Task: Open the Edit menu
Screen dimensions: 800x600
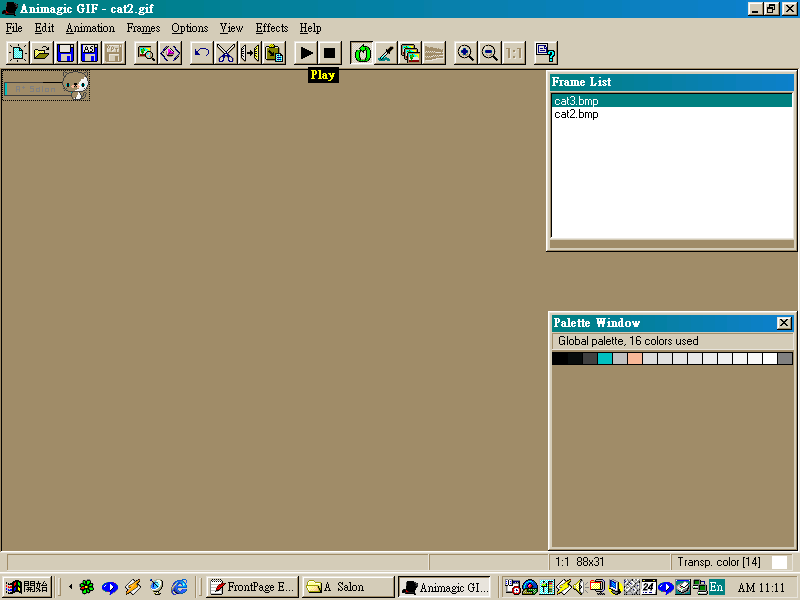Action: [x=44, y=28]
